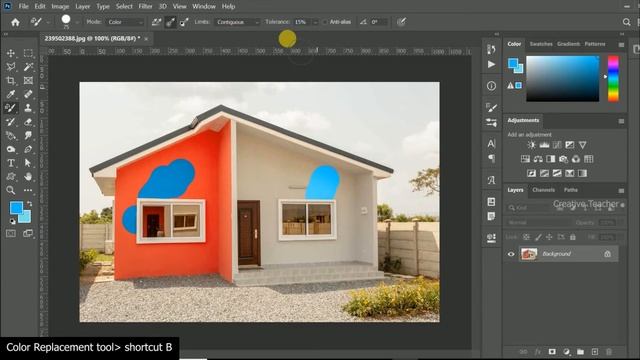Open the Window menu
Image resolution: width=640 pixels, height=360 pixels.
click(x=204, y=7)
